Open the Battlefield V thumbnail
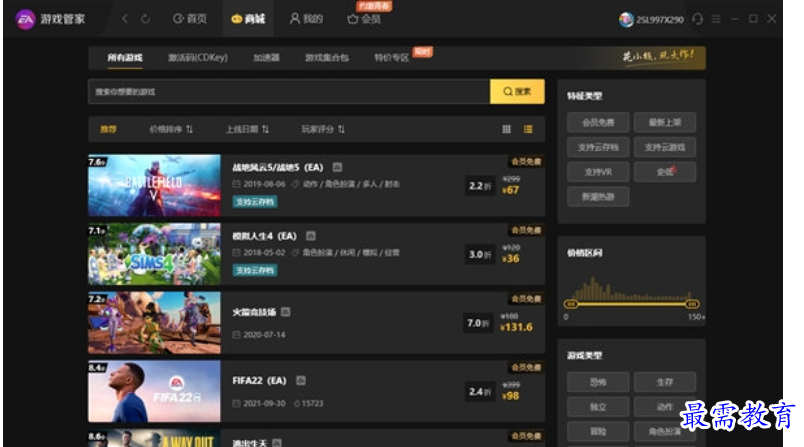 (154, 186)
